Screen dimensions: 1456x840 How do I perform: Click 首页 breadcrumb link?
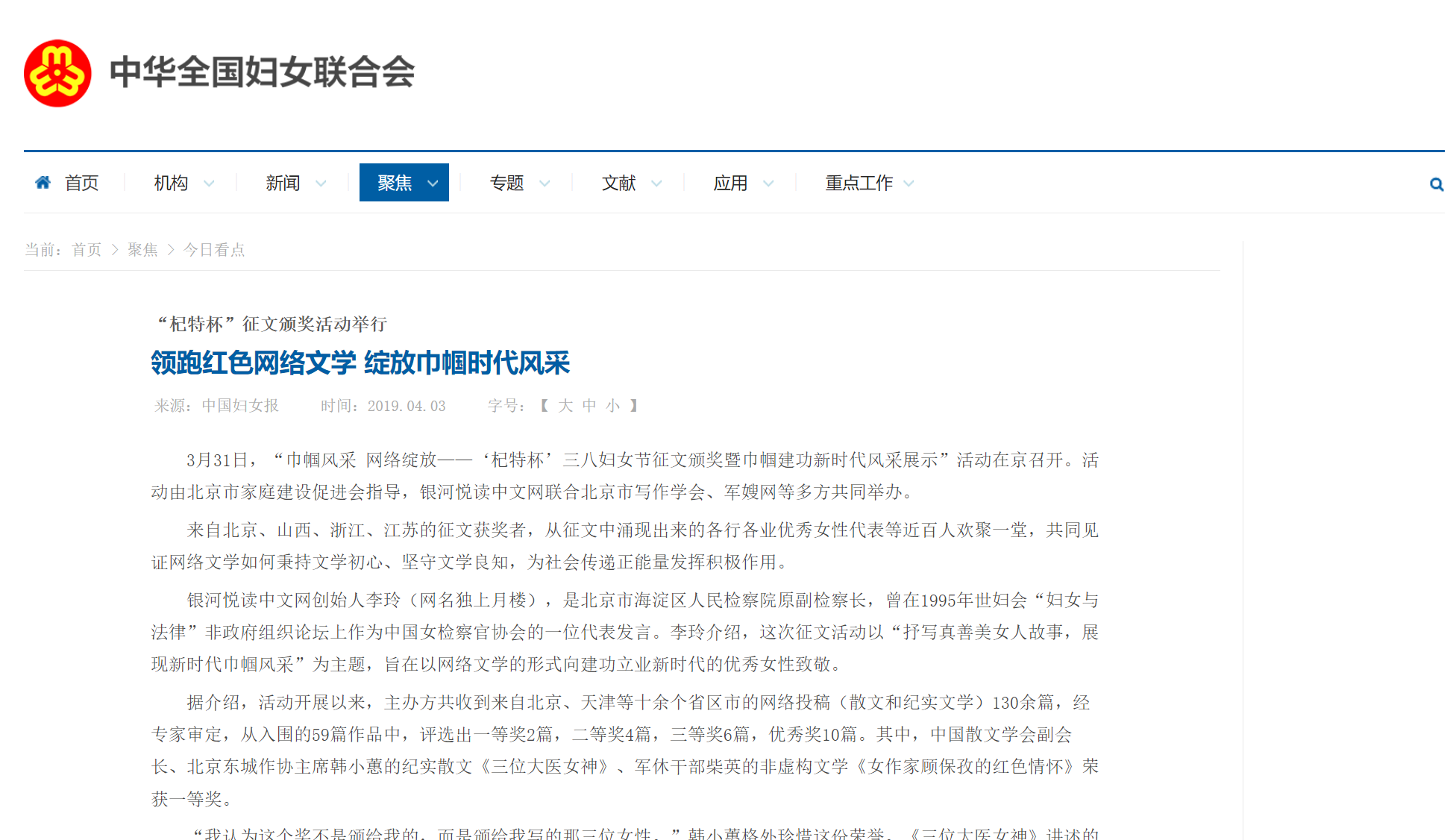click(87, 250)
